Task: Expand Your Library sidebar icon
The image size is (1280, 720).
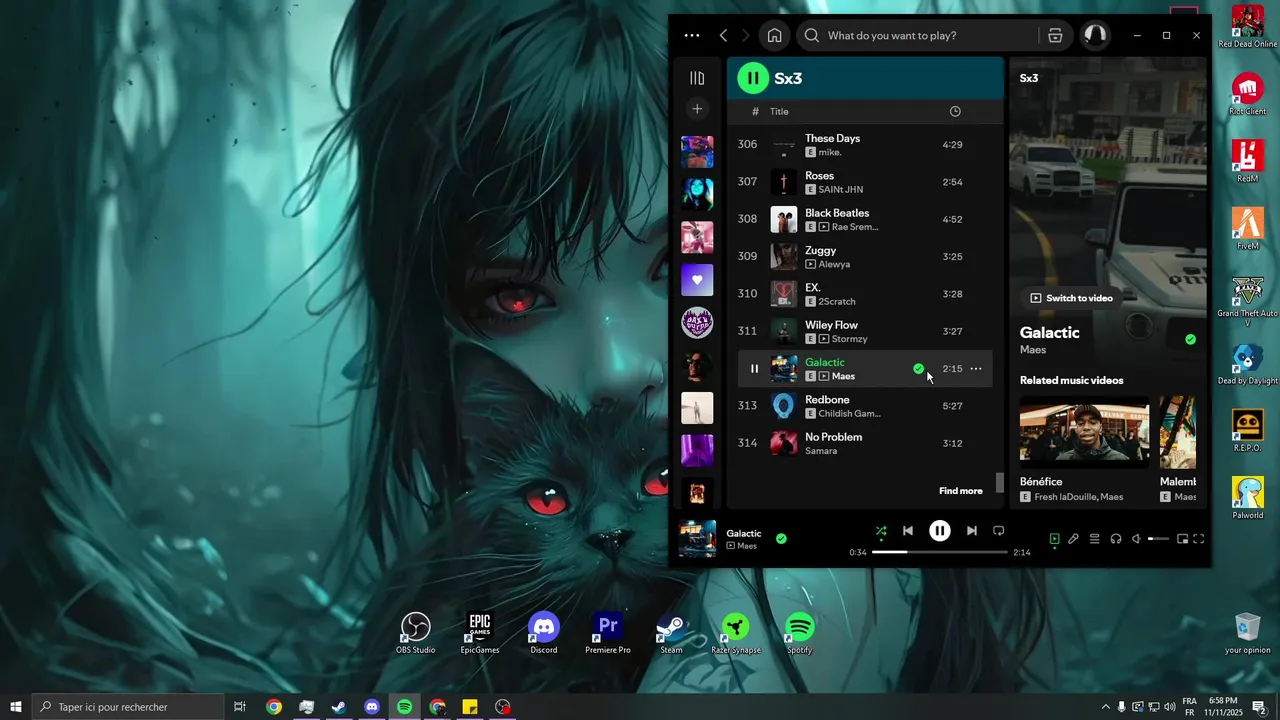Action: (x=697, y=78)
